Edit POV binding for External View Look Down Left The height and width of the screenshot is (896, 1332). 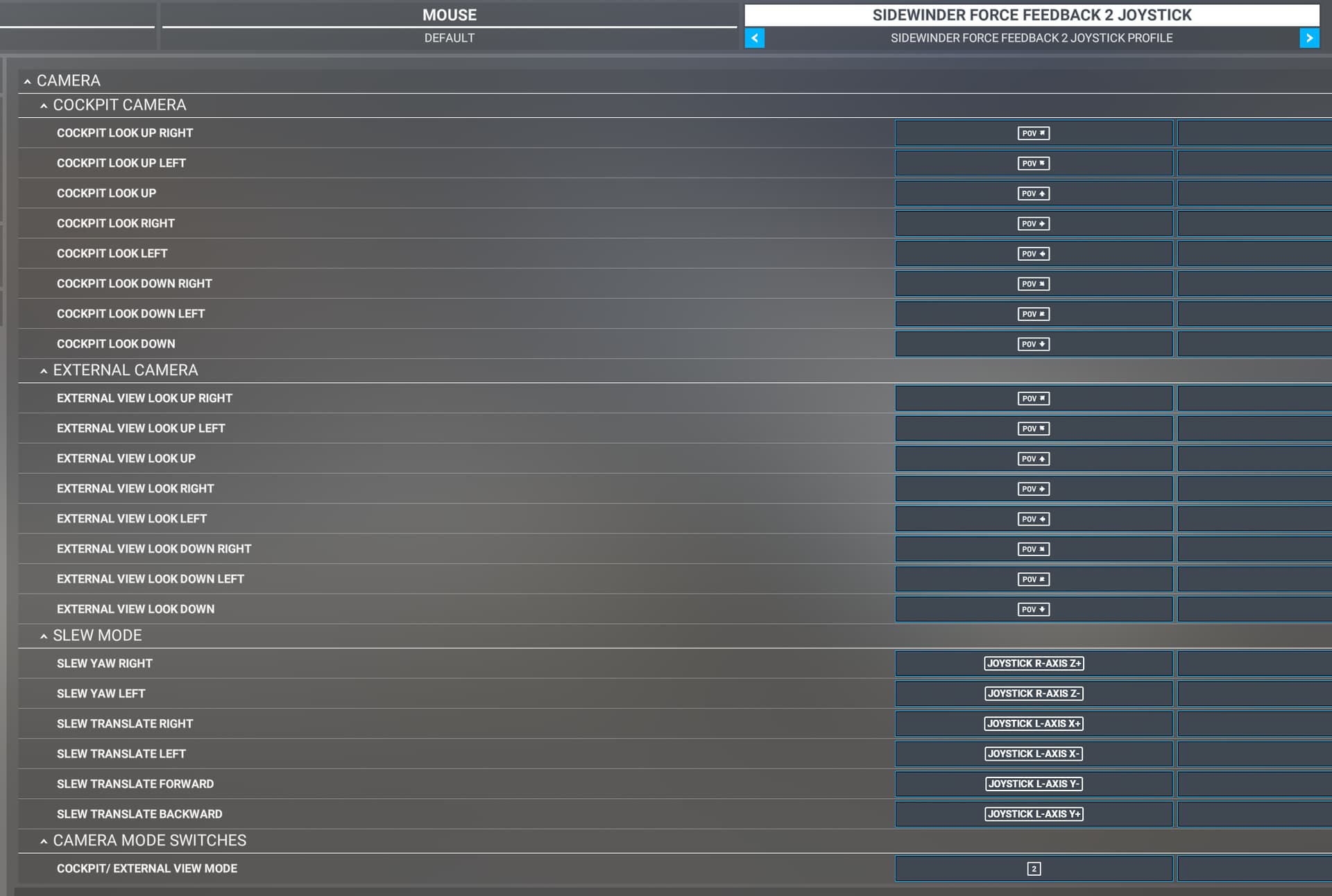point(1034,579)
